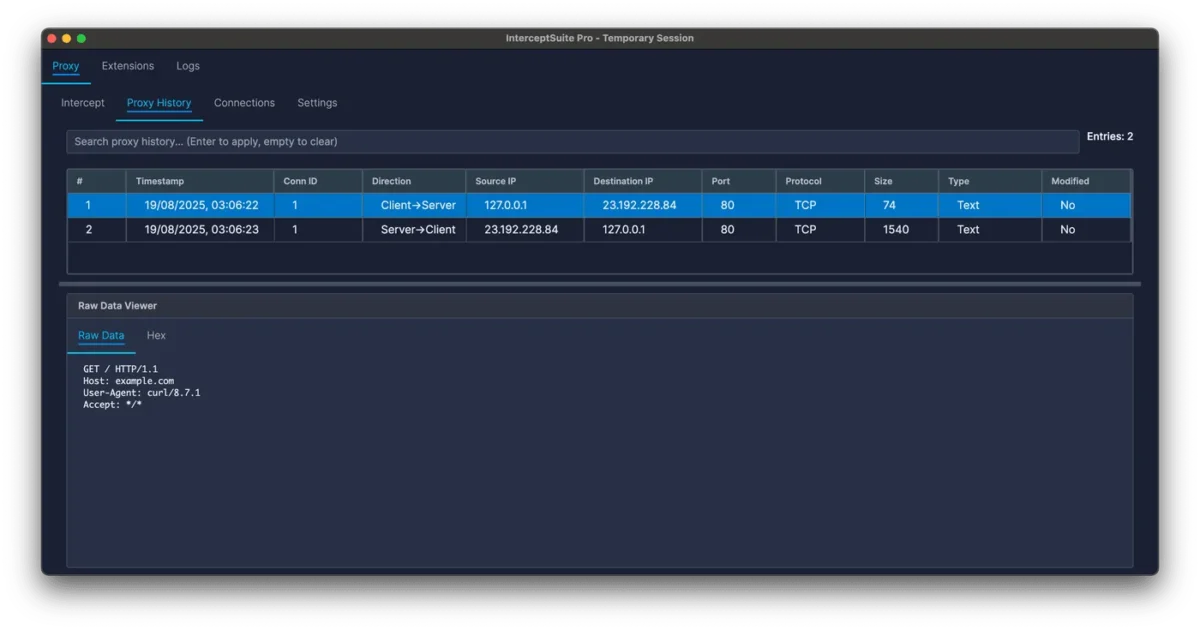
Task: Switch to the Proxy main tab
Action: tap(66, 66)
